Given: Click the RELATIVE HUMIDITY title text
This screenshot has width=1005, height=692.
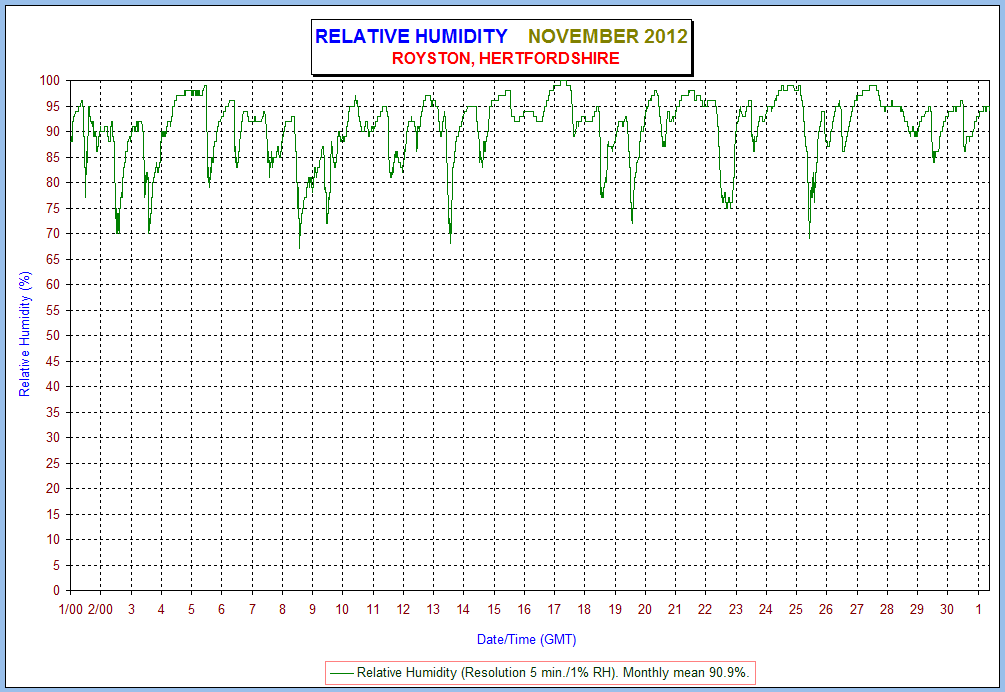Looking at the screenshot, I should [x=411, y=37].
